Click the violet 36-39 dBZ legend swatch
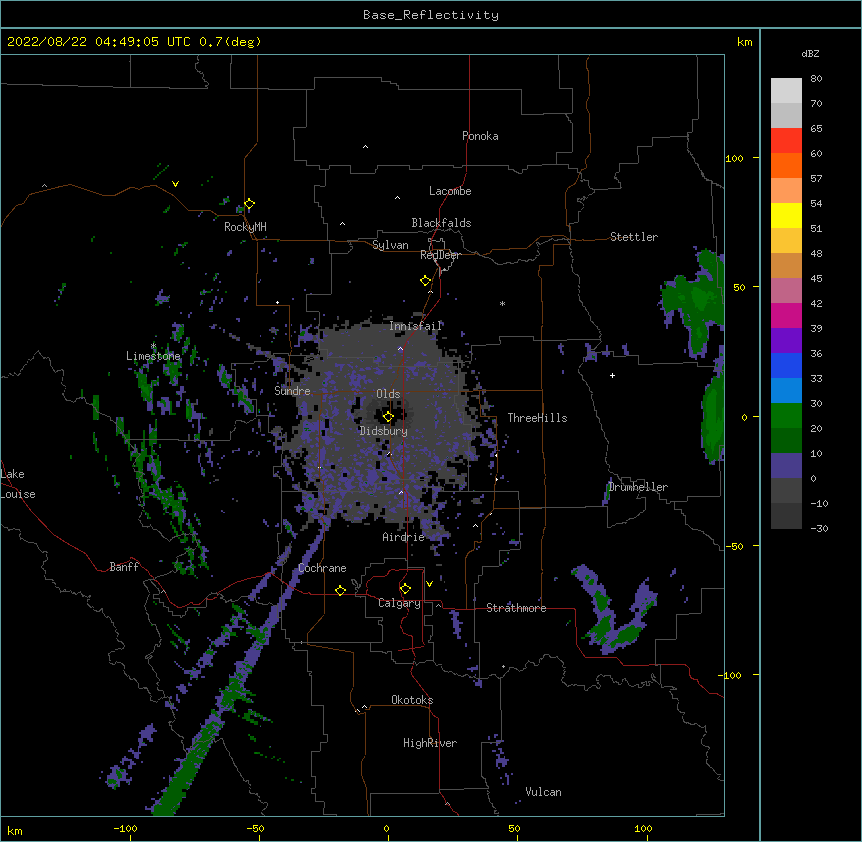This screenshot has height=842, width=862. point(786,341)
